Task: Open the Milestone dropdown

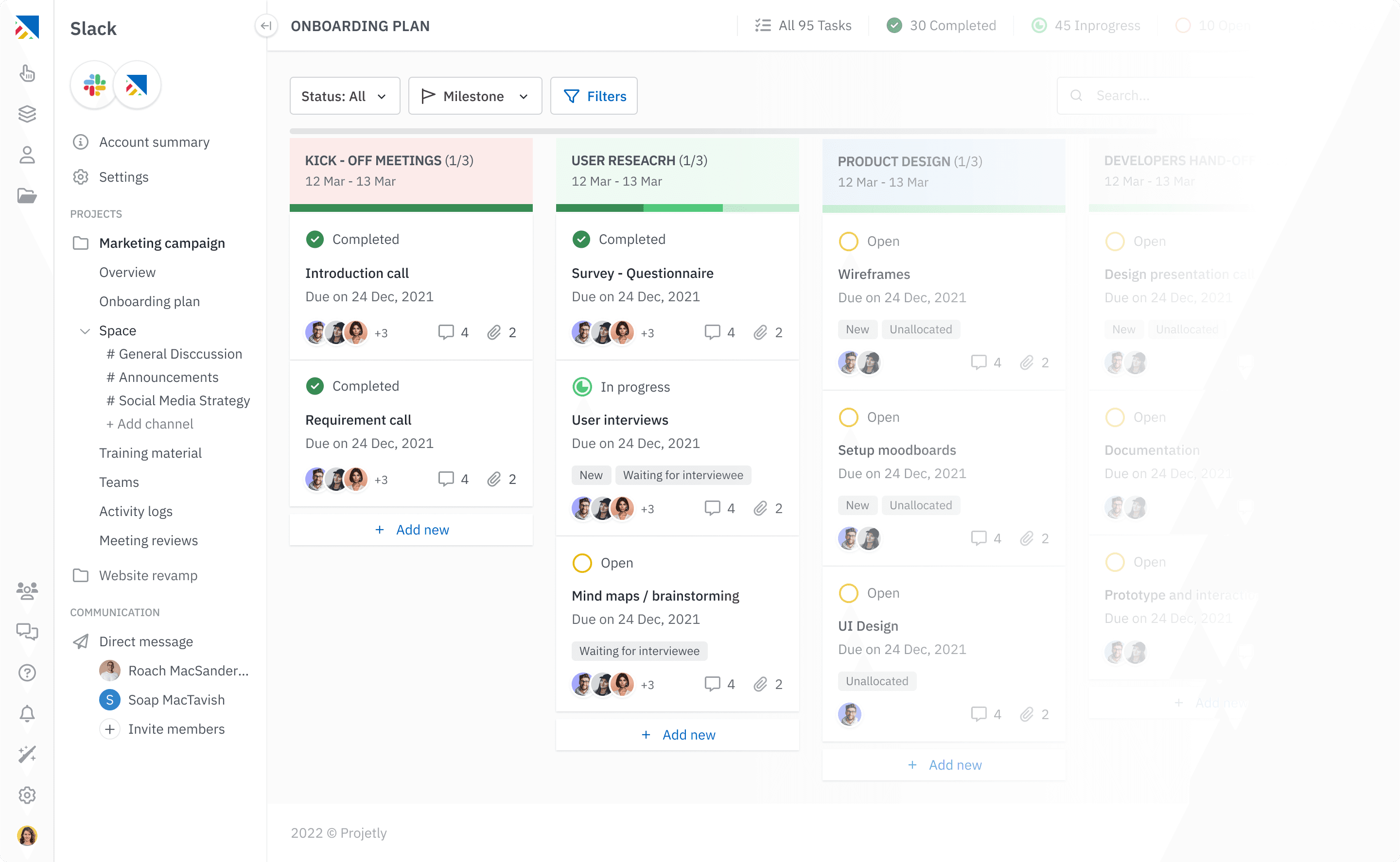Action: click(x=474, y=96)
